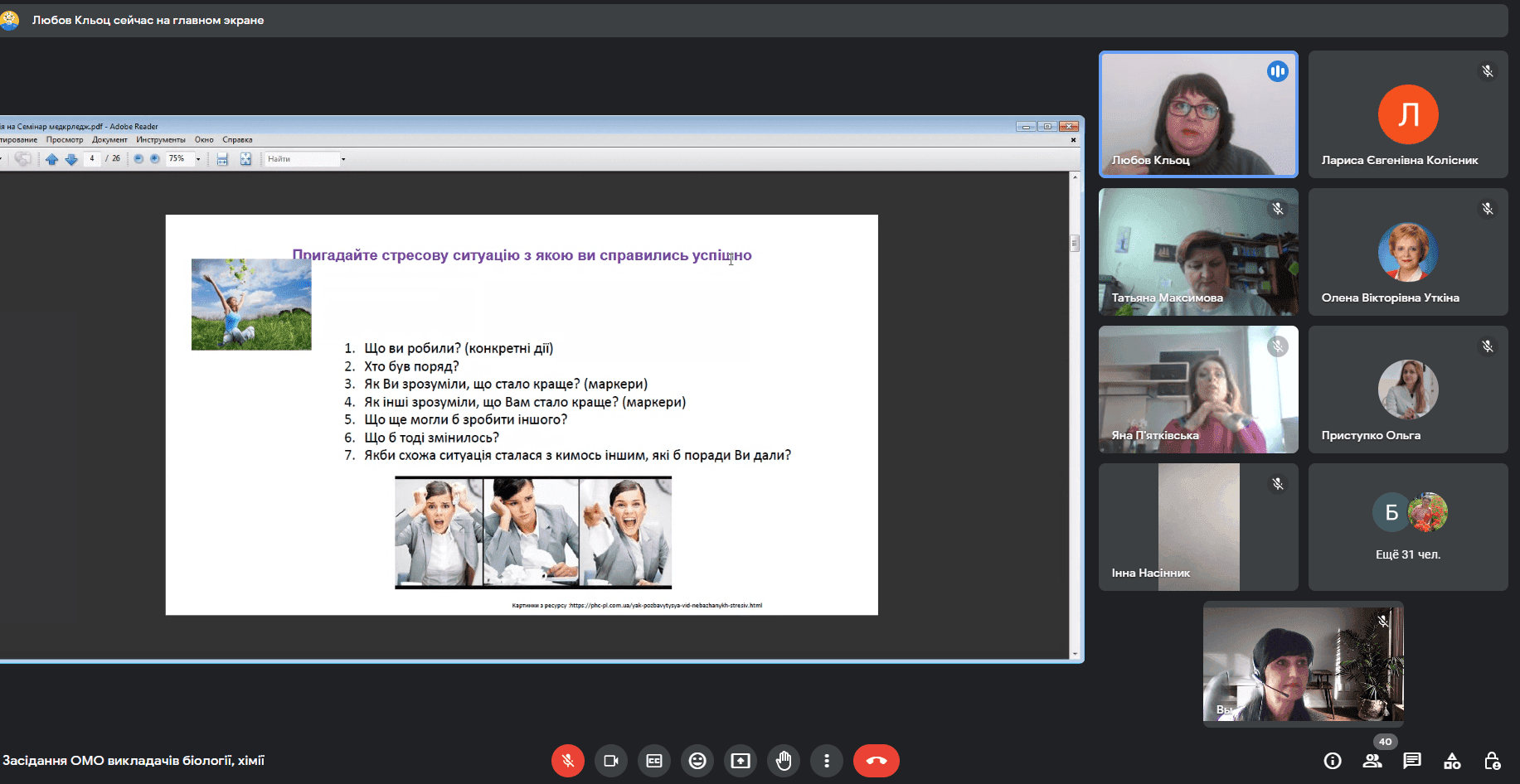
Task: Maximize the Adobe Reader window
Action: [x=1047, y=126]
